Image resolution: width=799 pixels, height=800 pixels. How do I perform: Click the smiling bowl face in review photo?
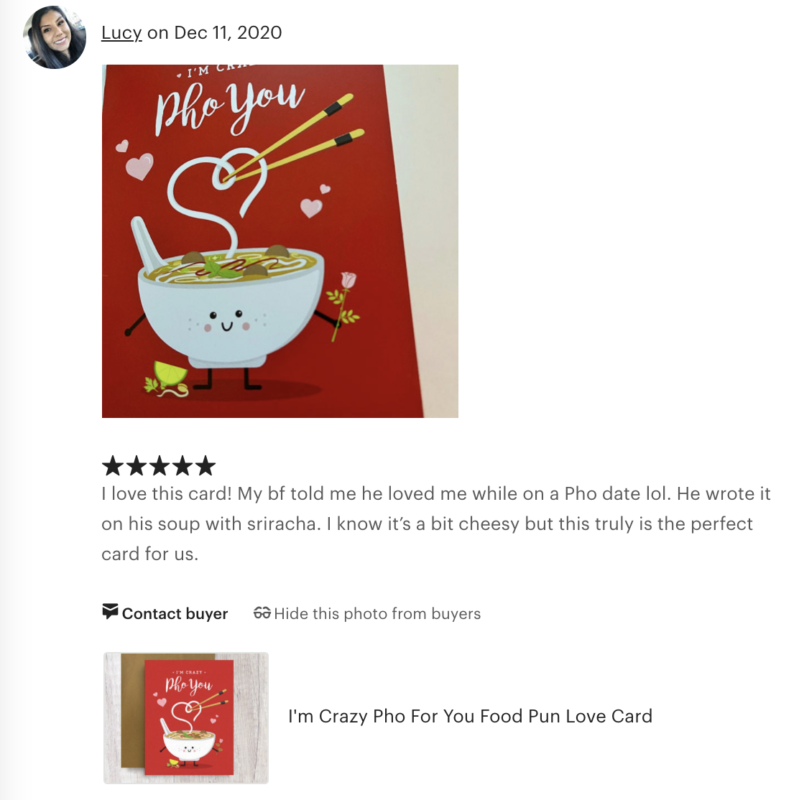pyautogui.click(x=227, y=320)
